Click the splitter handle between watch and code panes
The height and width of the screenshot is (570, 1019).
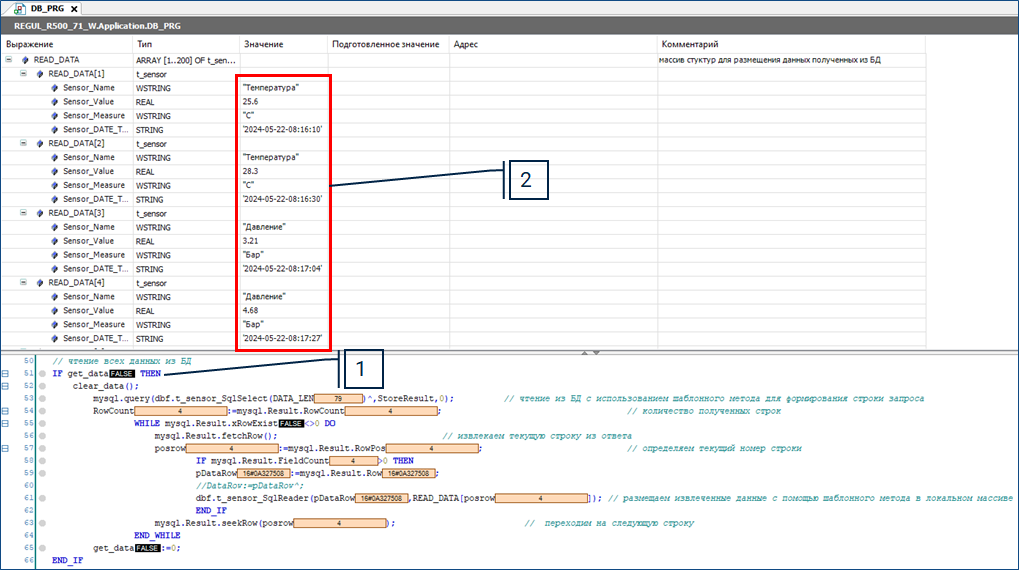coord(591,352)
